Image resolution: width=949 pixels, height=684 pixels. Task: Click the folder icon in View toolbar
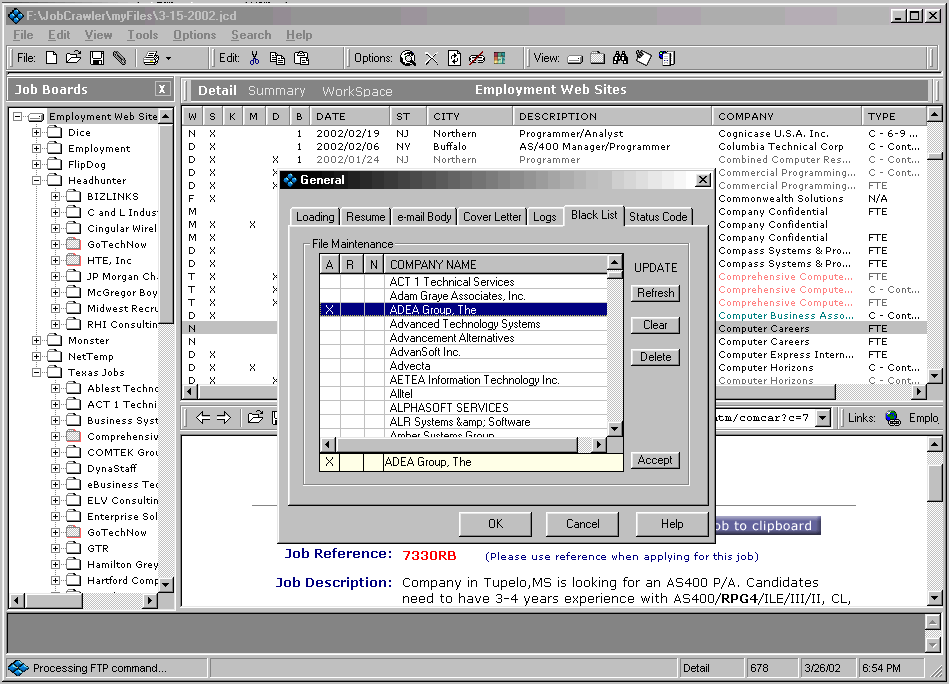click(x=597, y=58)
